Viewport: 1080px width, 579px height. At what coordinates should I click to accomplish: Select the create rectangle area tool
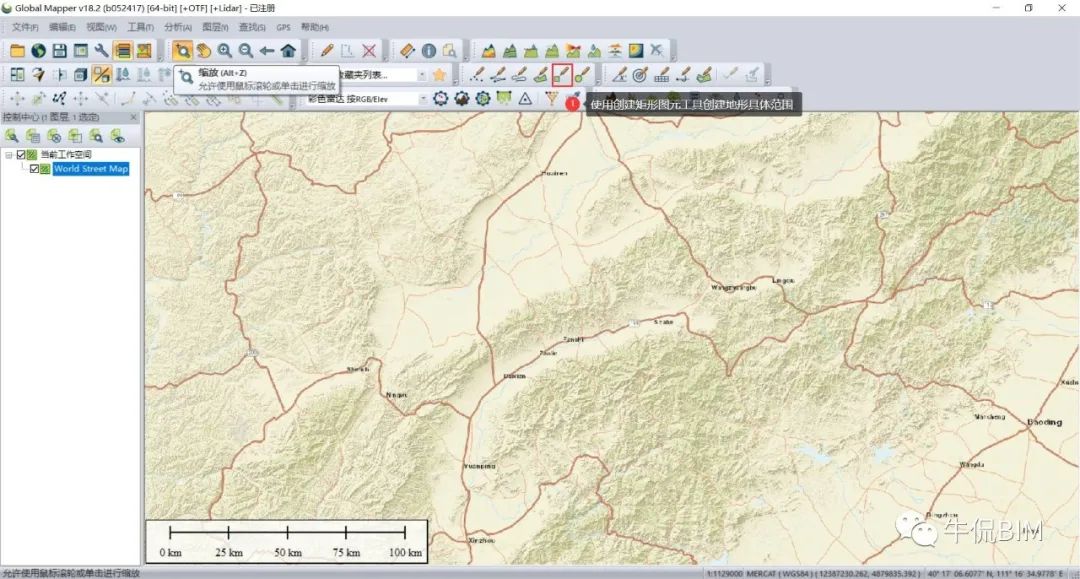(562, 74)
